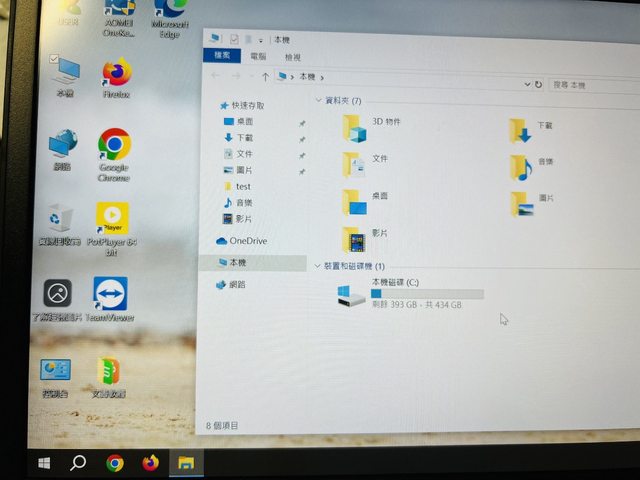Click Google Chrome on the taskbar
The height and width of the screenshot is (480, 640).
pyautogui.click(x=115, y=463)
